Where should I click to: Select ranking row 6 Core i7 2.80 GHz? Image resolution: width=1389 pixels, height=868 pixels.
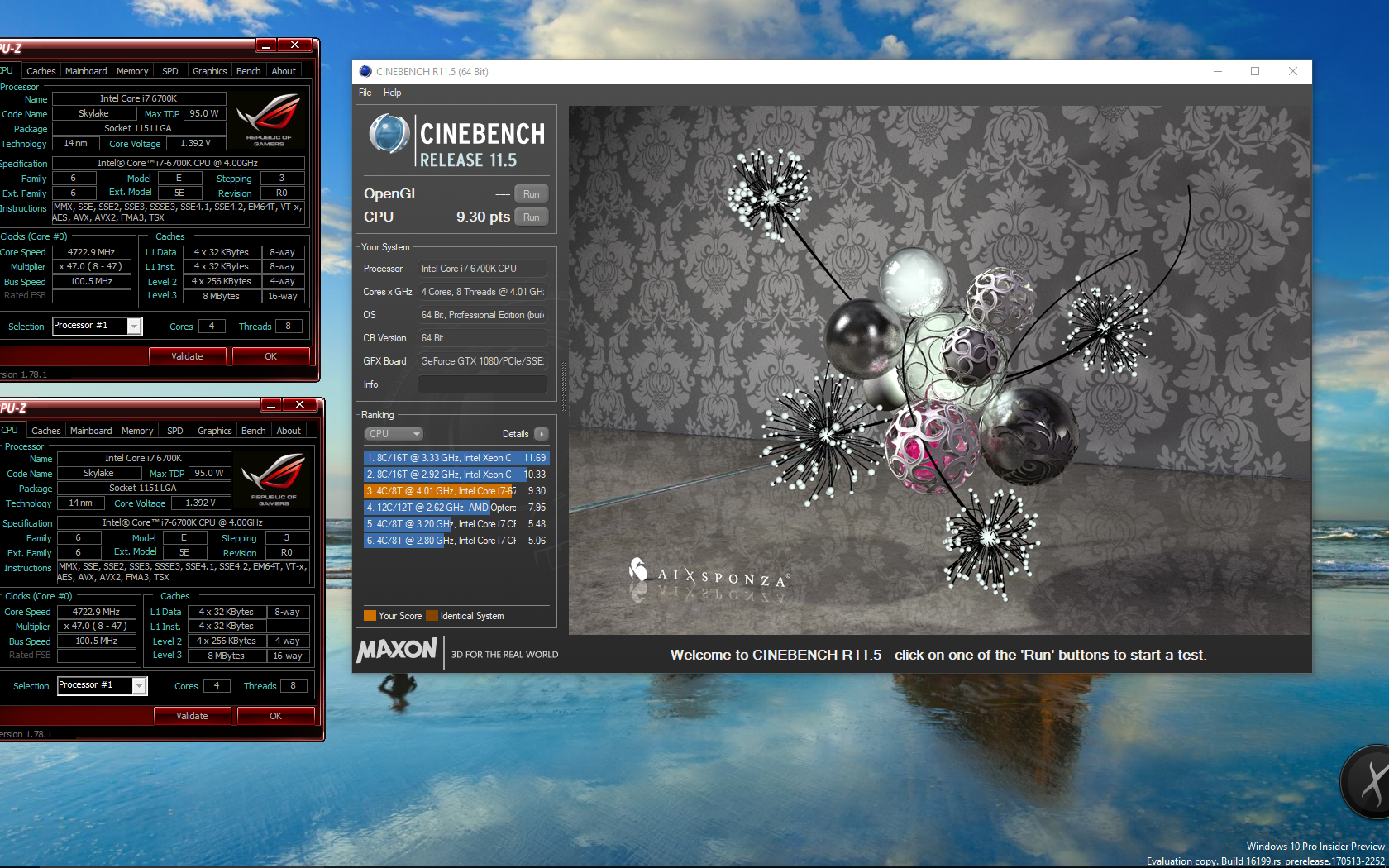click(x=456, y=541)
